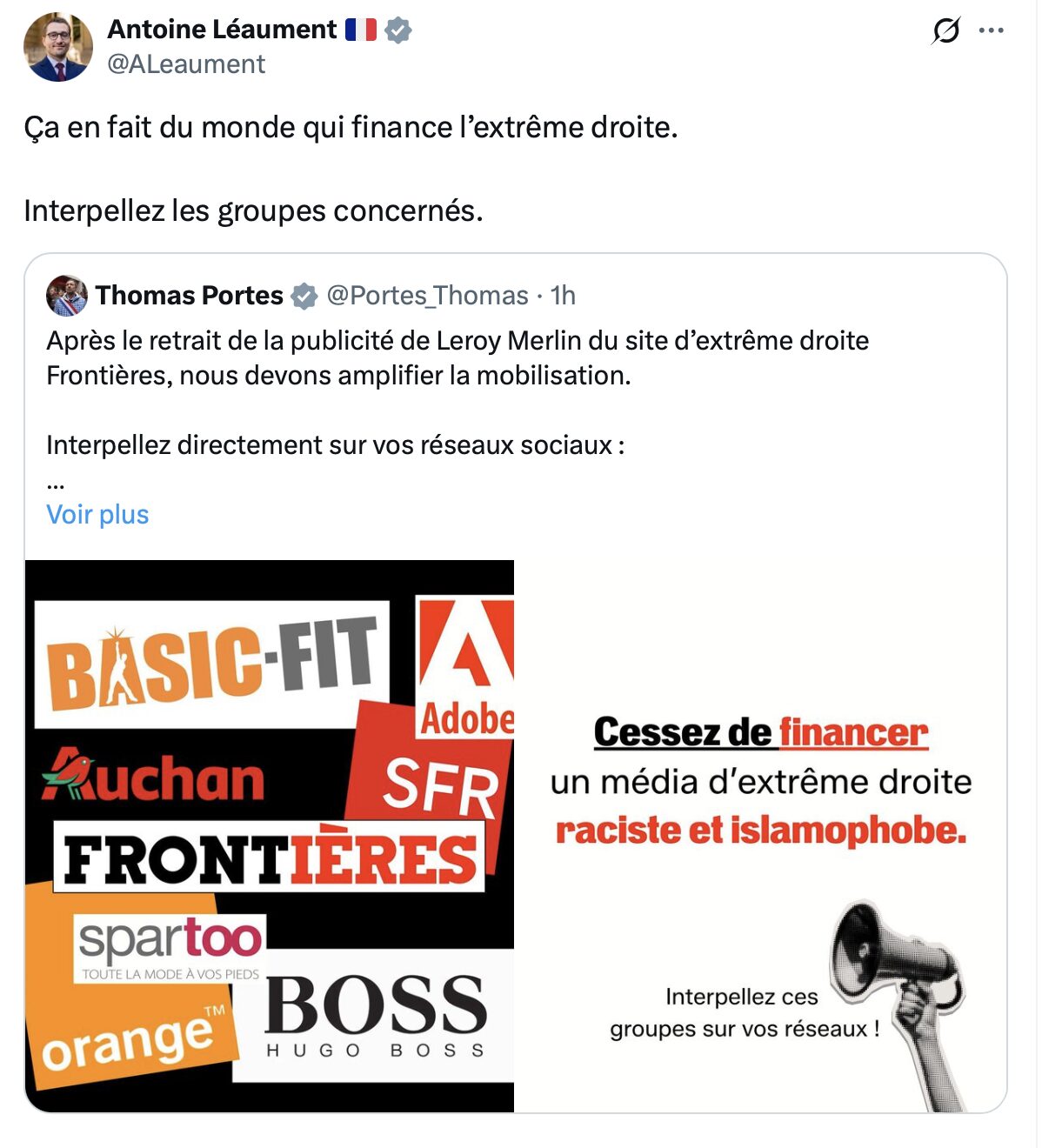This screenshot has width=1042, height=1148.
Task: Click Thomas Portes' small avatar
Action: point(67,296)
